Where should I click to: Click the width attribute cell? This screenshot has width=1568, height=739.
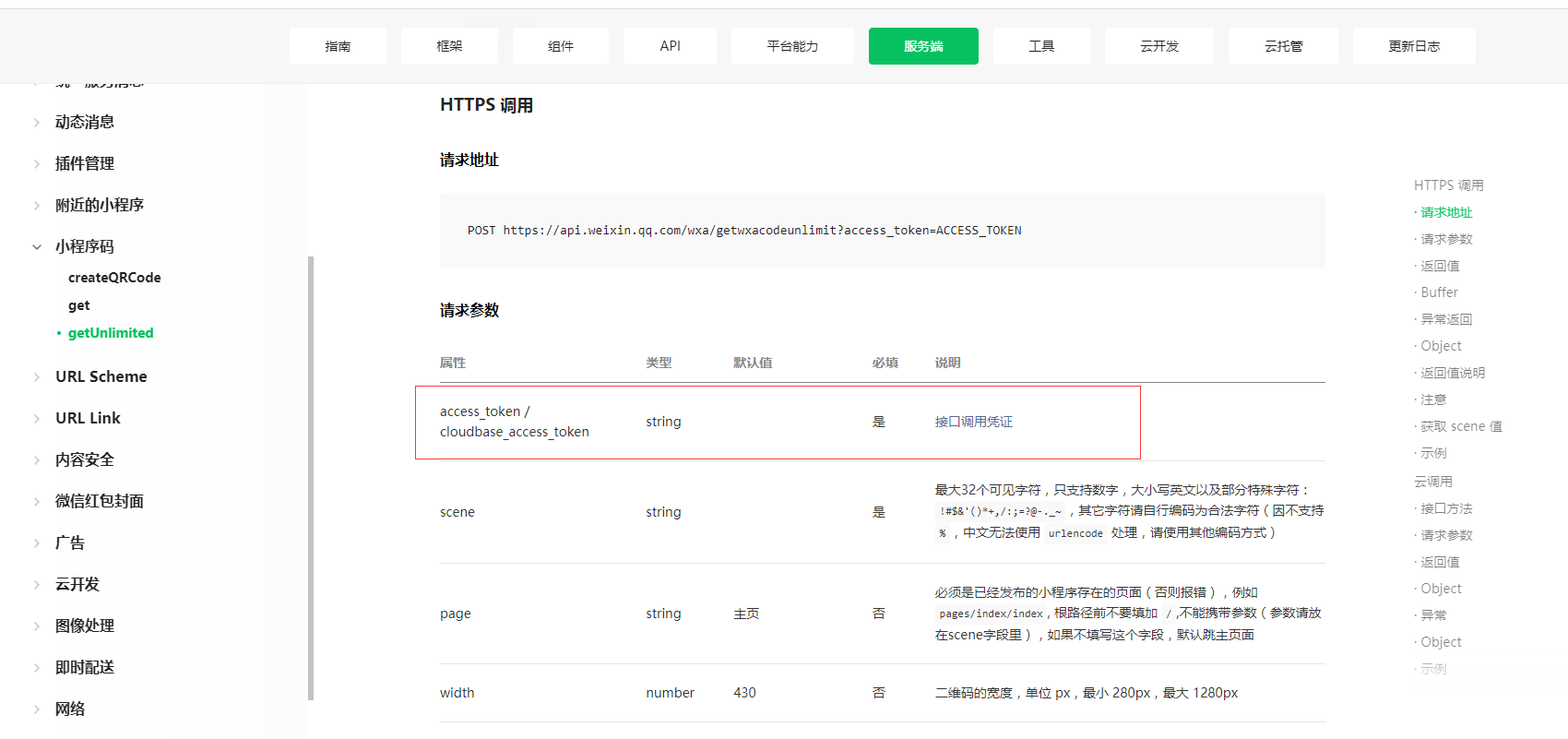(x=457, y=693)
